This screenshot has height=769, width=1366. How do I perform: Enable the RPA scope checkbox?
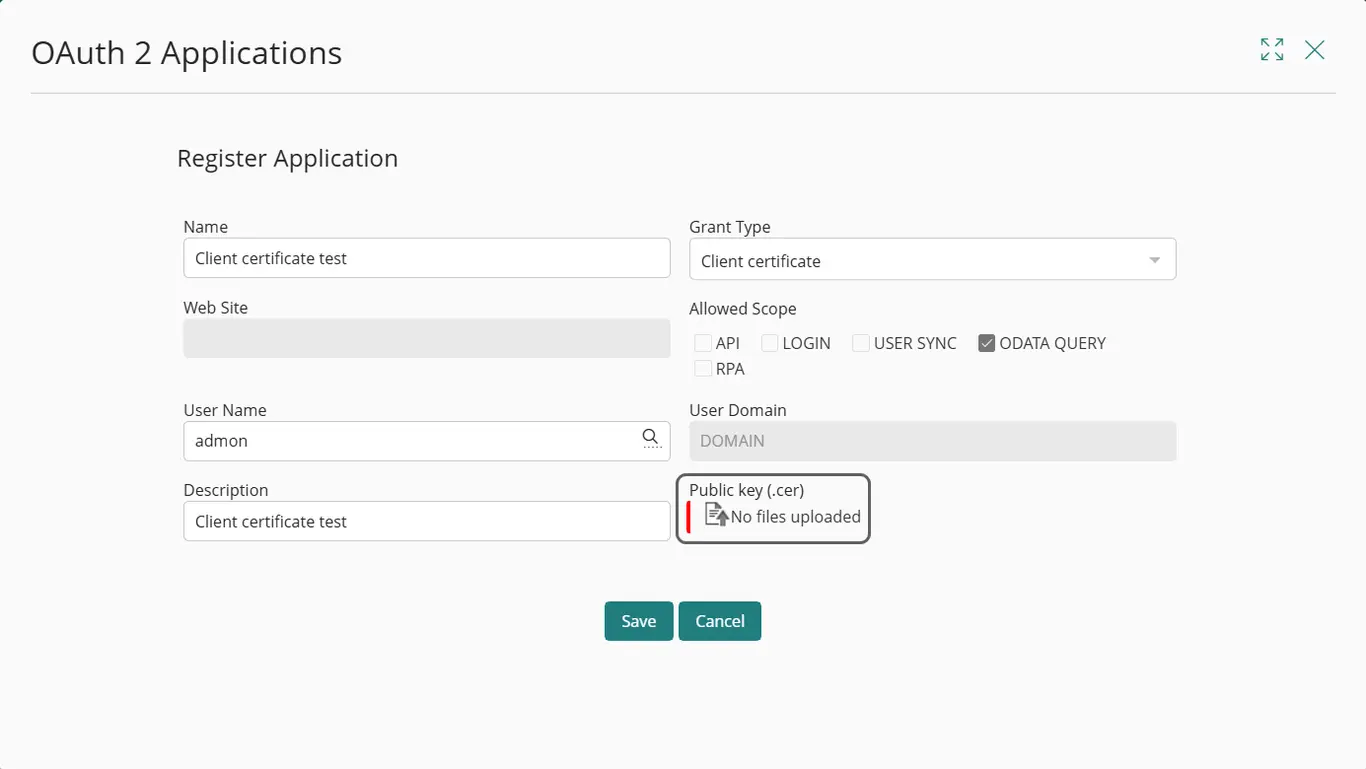(x=703, y=369)
